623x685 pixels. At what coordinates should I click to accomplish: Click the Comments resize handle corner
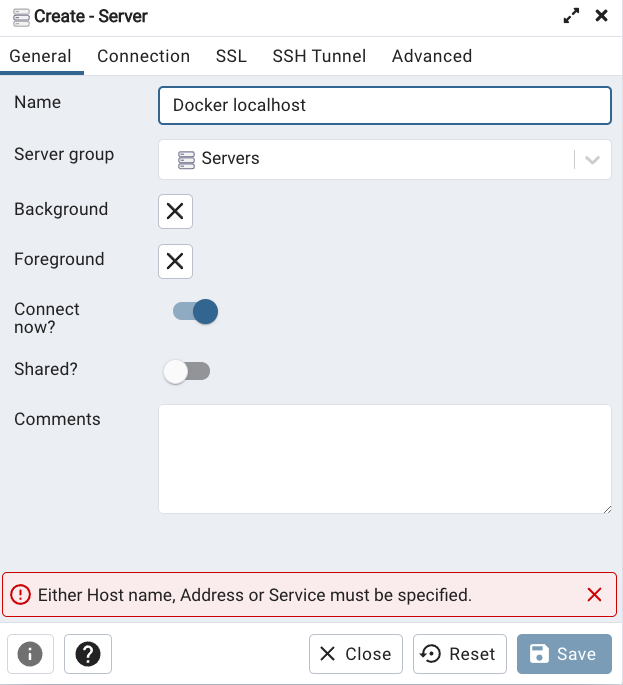[607, 509]
